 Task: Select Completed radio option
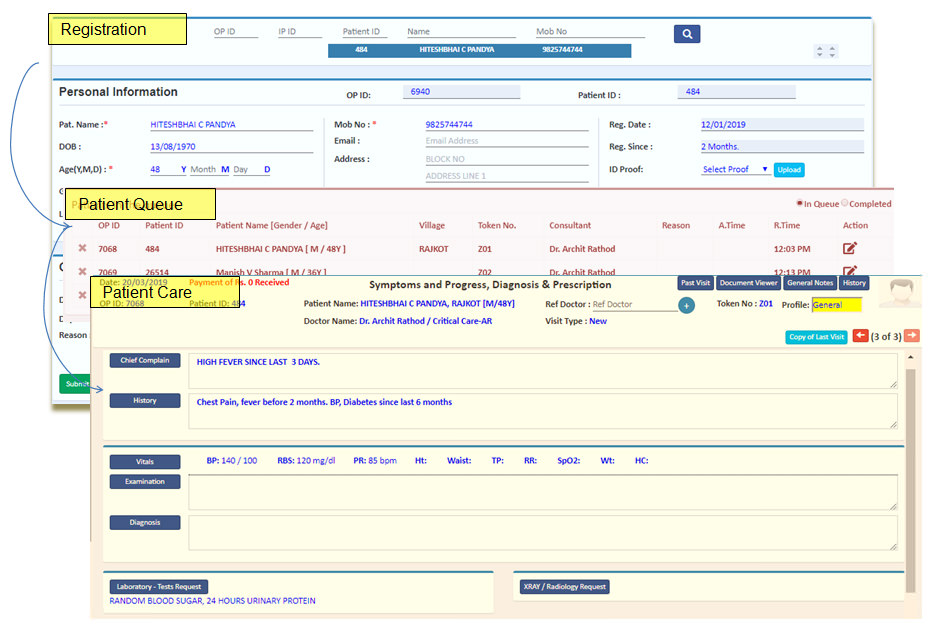[845, 203]
